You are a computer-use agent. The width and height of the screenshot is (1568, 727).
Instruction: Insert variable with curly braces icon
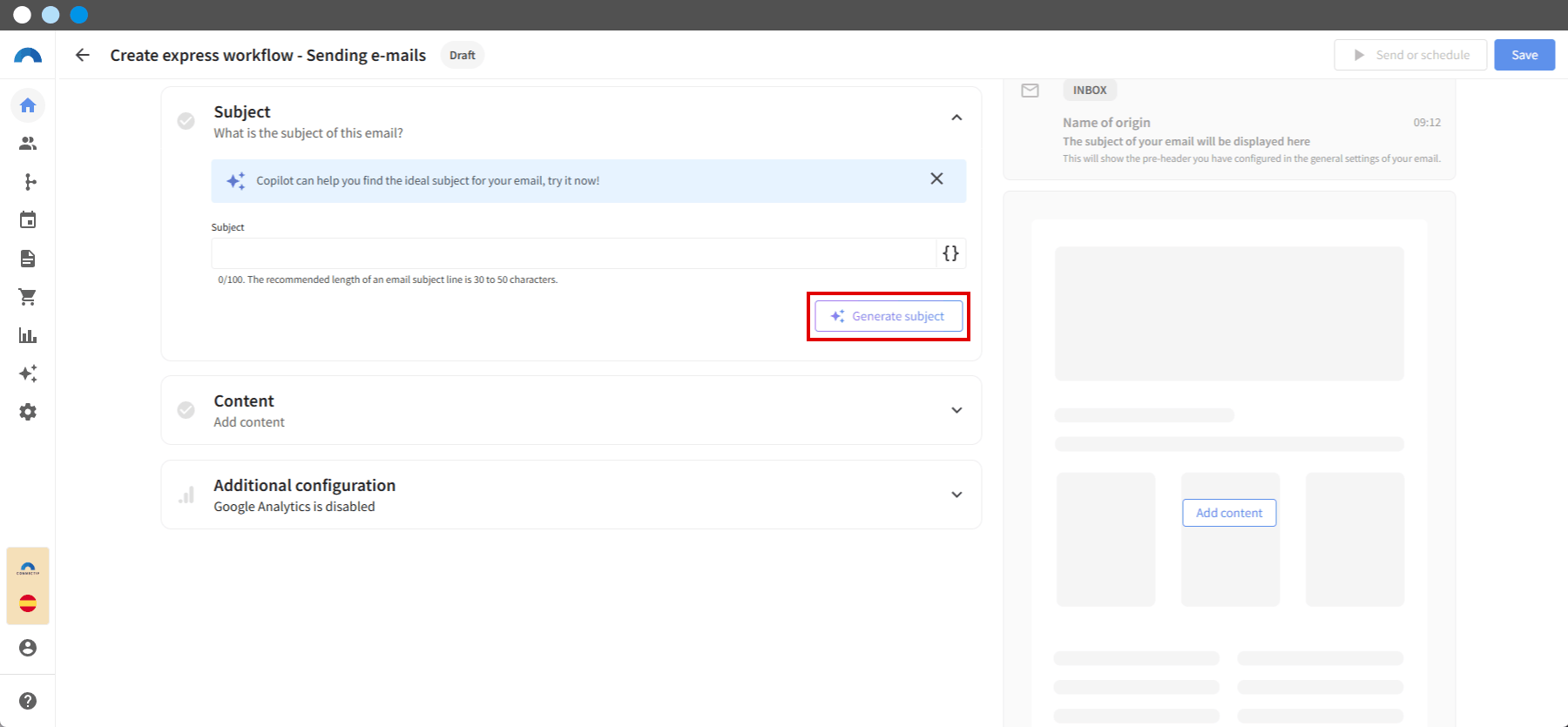950,253
